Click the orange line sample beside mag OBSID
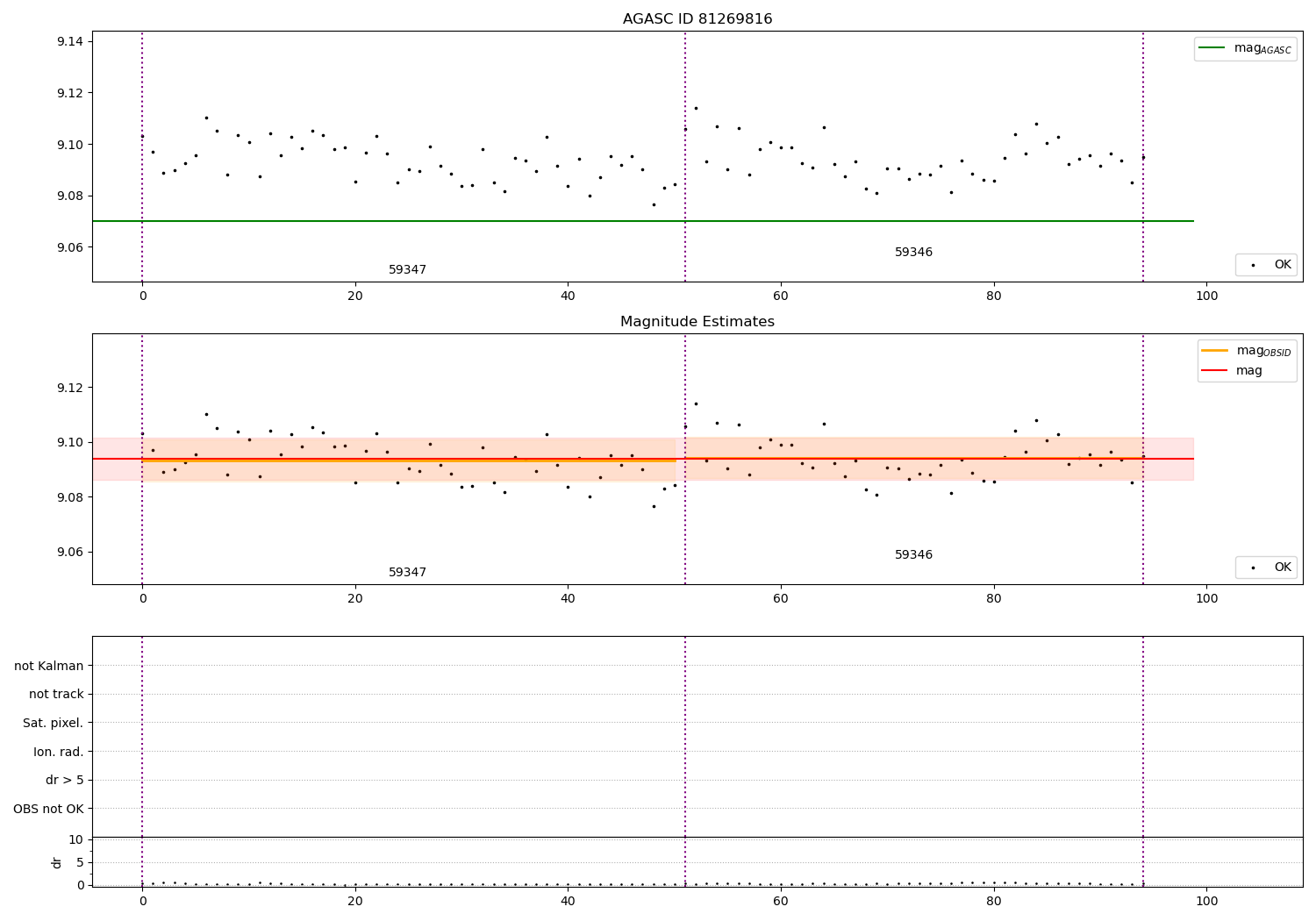1316x921 pixels. pos(1215,350)
